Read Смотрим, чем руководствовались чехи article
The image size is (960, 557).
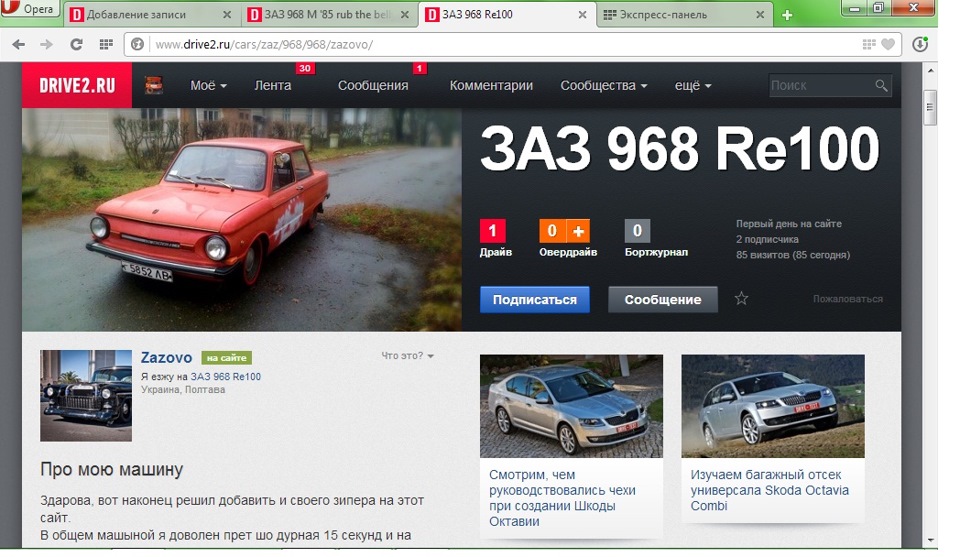(562, 498)
